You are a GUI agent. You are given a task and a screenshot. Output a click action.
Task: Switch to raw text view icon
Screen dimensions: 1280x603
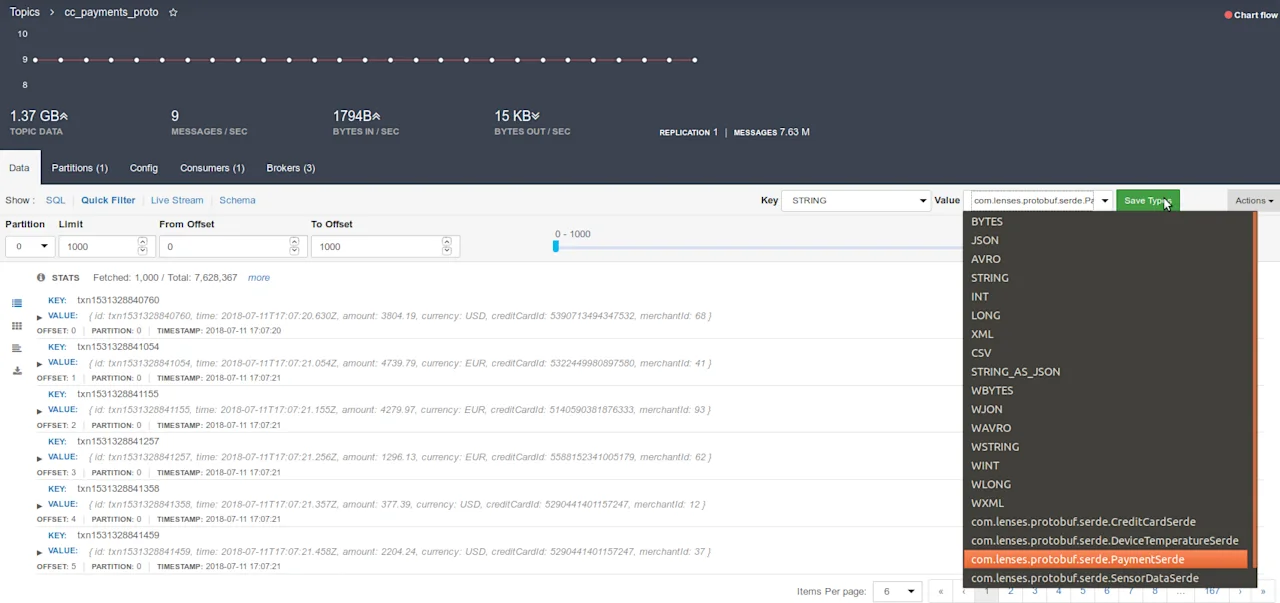(x=17, y=348)
